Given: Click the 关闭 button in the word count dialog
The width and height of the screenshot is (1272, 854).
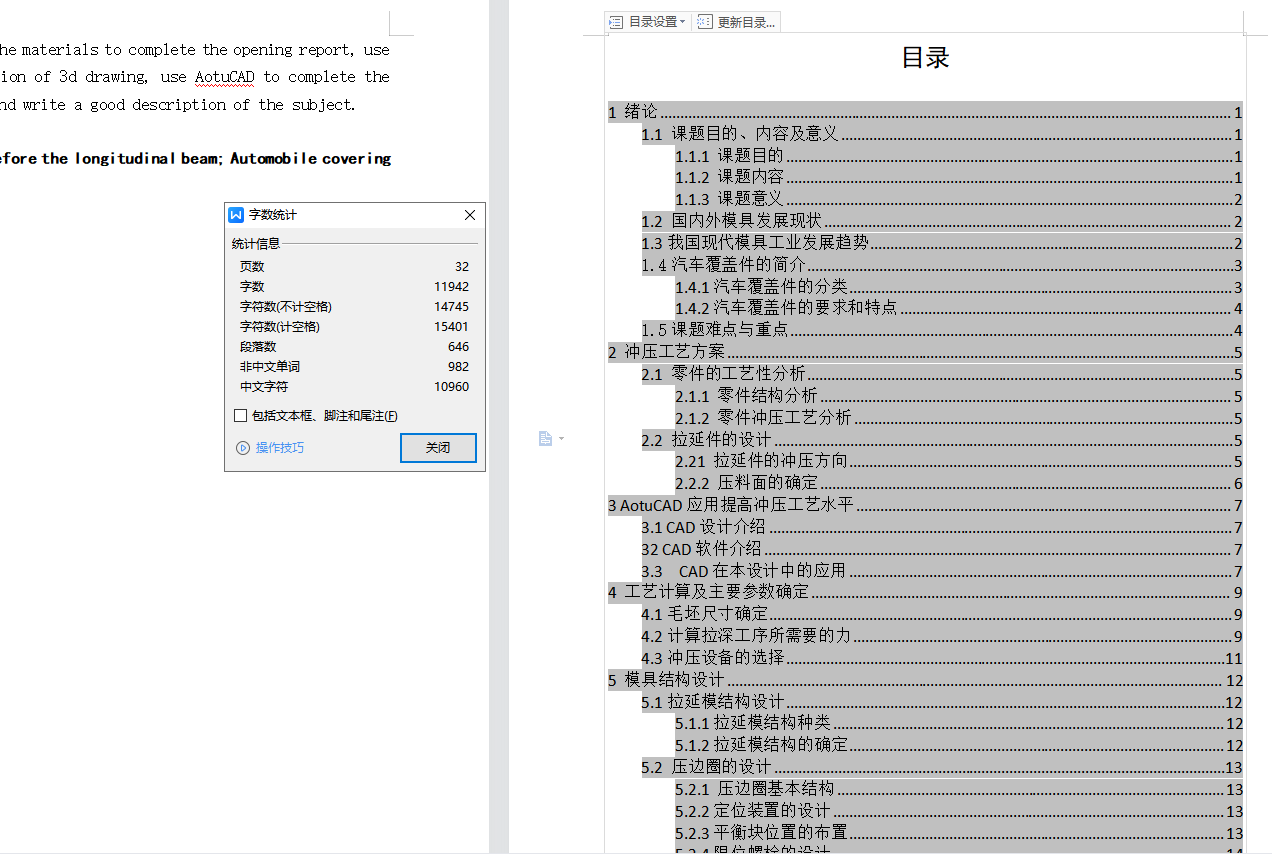Looking at the screenshot, I should click(438, 447).
